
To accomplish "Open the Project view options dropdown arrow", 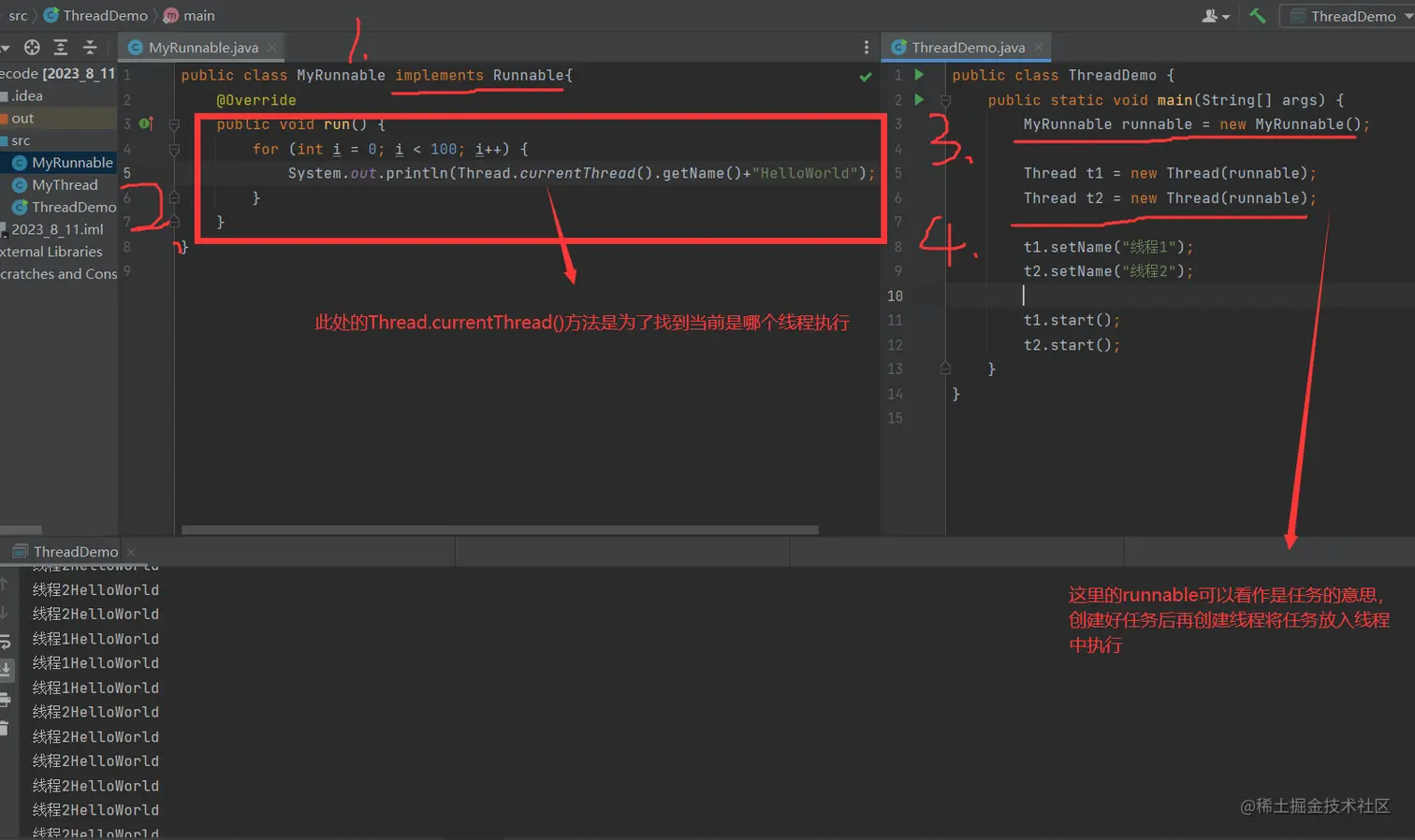I will click(x=5, y=48).
